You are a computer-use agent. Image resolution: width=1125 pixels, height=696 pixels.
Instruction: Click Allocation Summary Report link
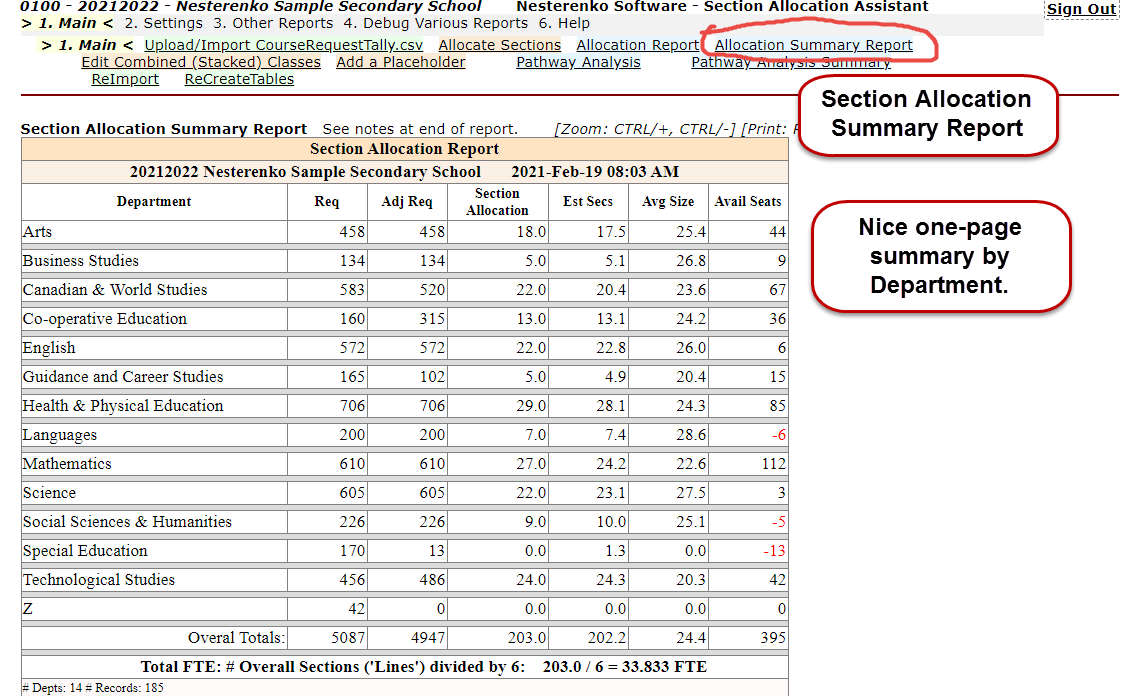813,45
